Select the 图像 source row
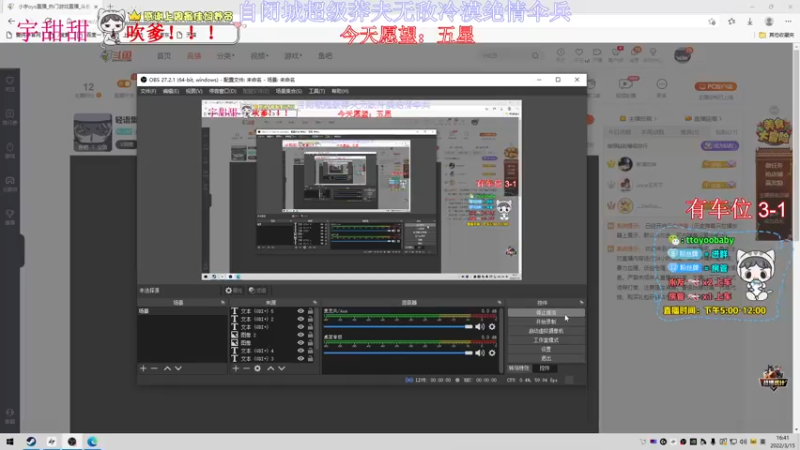800x450 pixels. pyautogui.click(x=273, y=343)
